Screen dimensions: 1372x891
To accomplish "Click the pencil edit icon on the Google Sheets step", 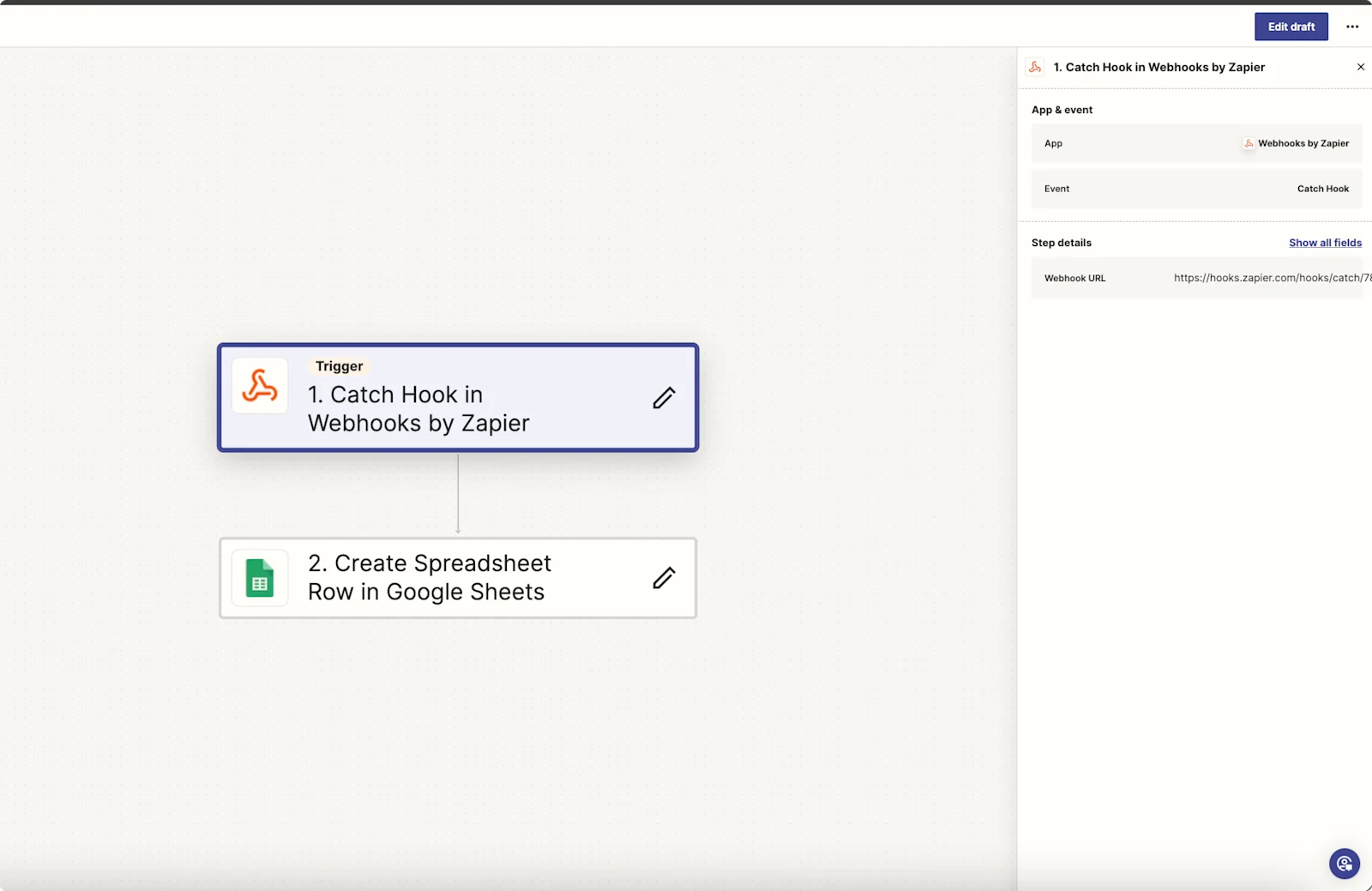I will coord(663,578).
